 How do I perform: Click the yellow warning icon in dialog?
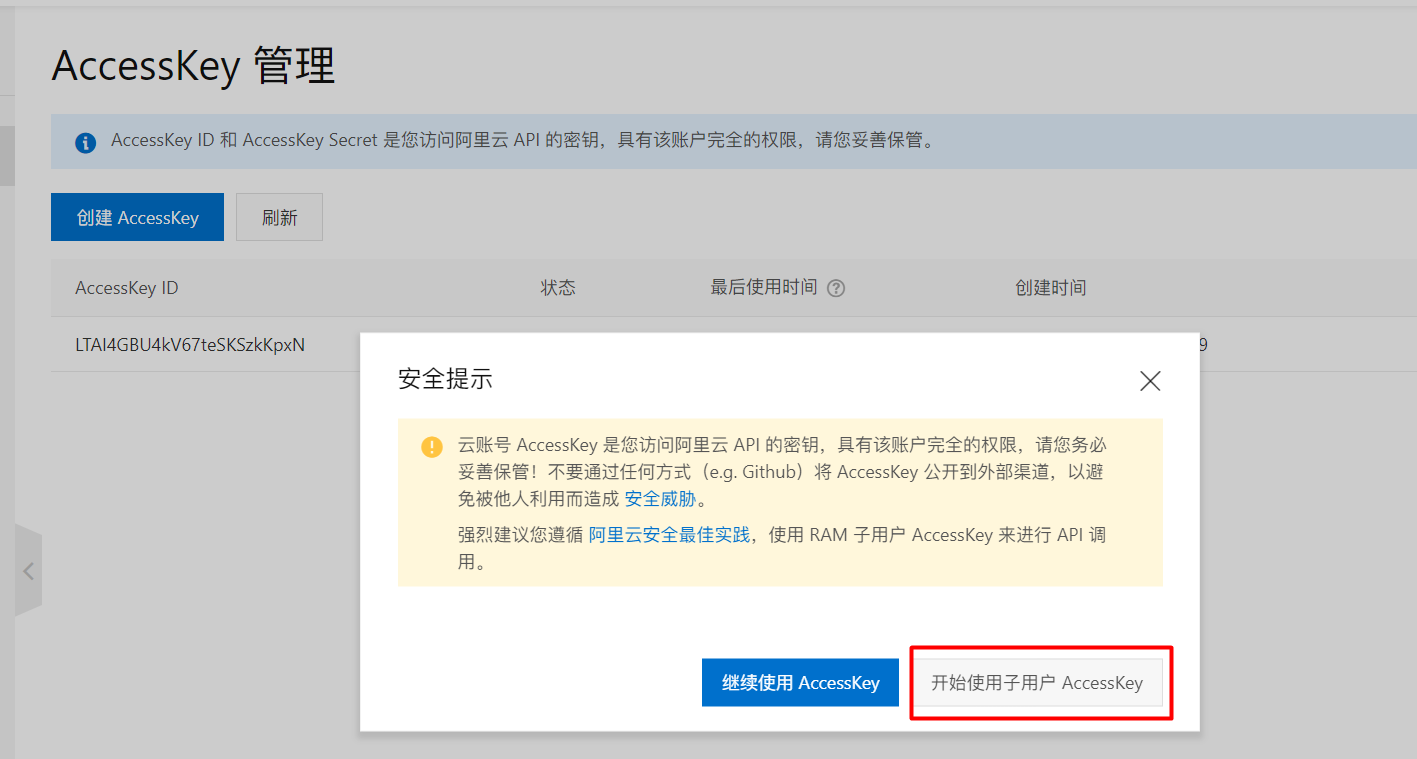(431, 446)
